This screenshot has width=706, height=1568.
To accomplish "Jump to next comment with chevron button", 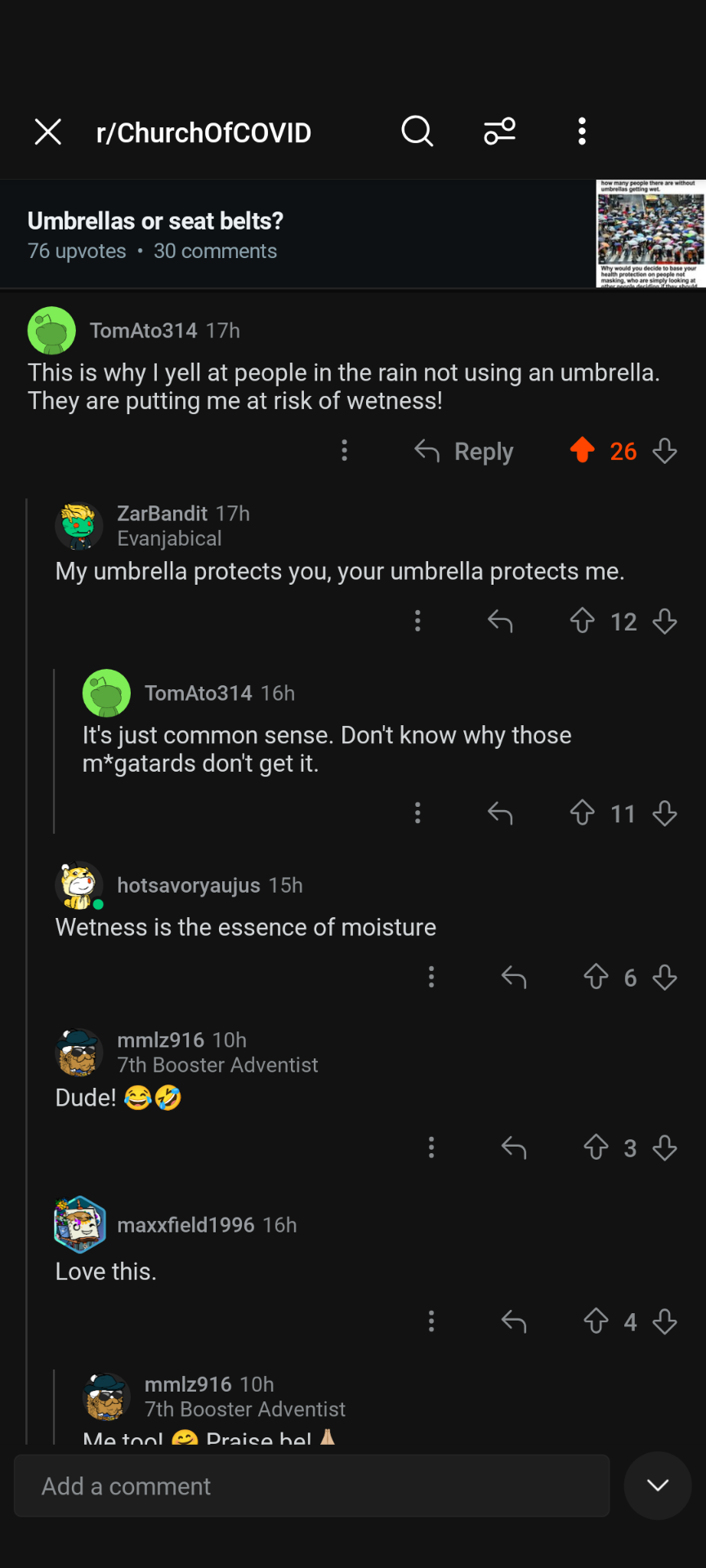I will (658, 1486).
